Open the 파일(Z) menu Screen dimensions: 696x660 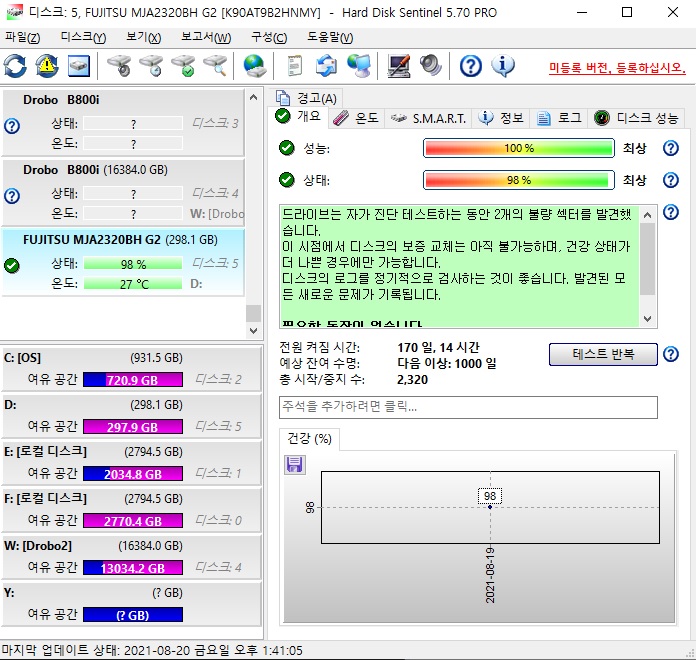coord(23,37)
